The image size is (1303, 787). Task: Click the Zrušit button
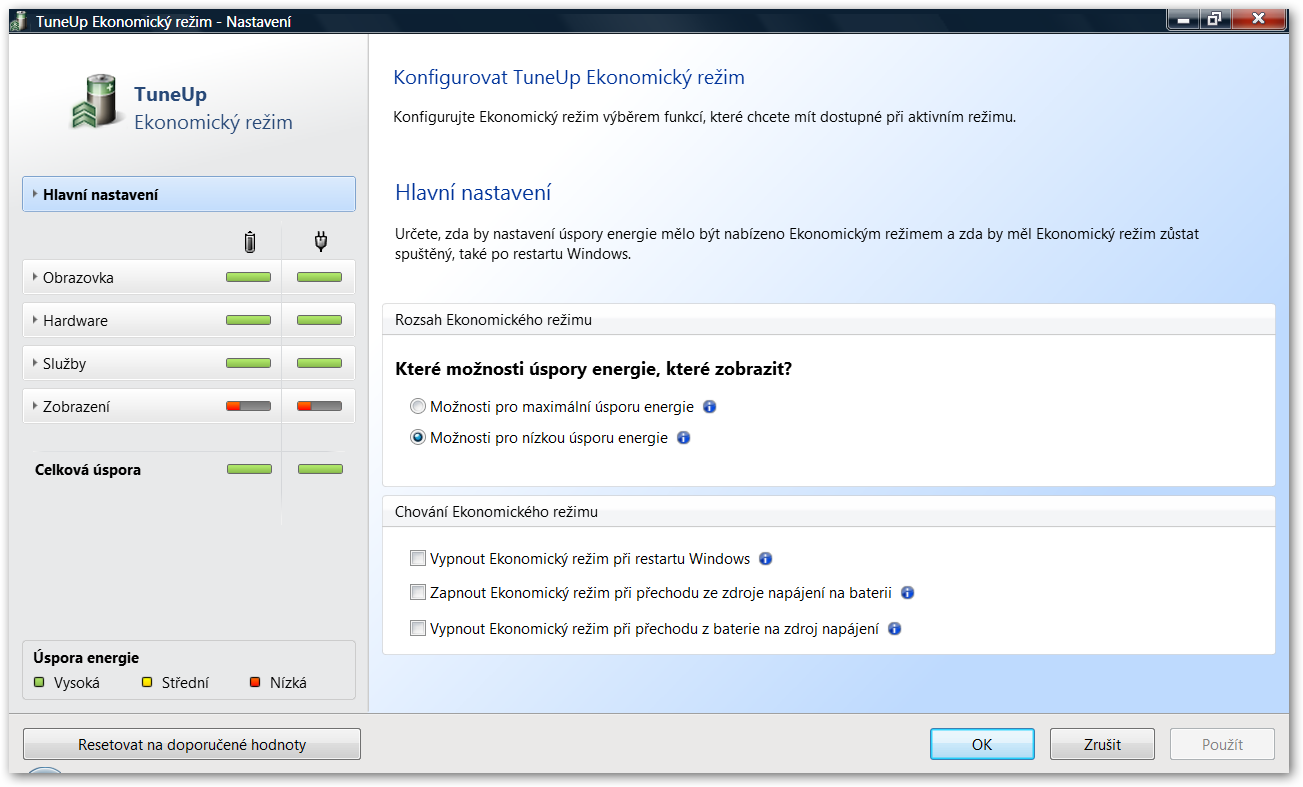[1102, 744]
